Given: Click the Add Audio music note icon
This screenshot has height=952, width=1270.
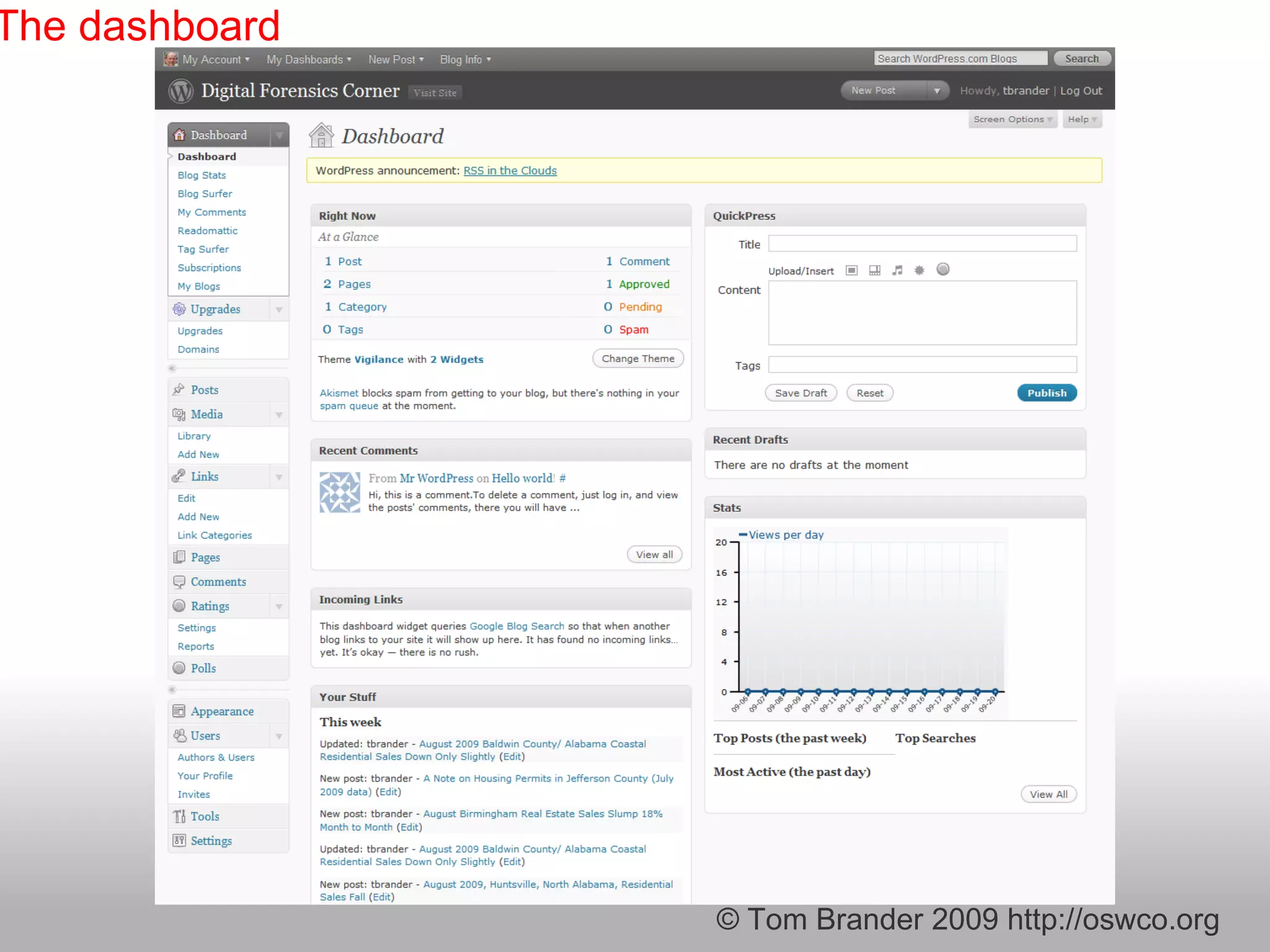Looking at the screenshot, I should coord(897,270).
